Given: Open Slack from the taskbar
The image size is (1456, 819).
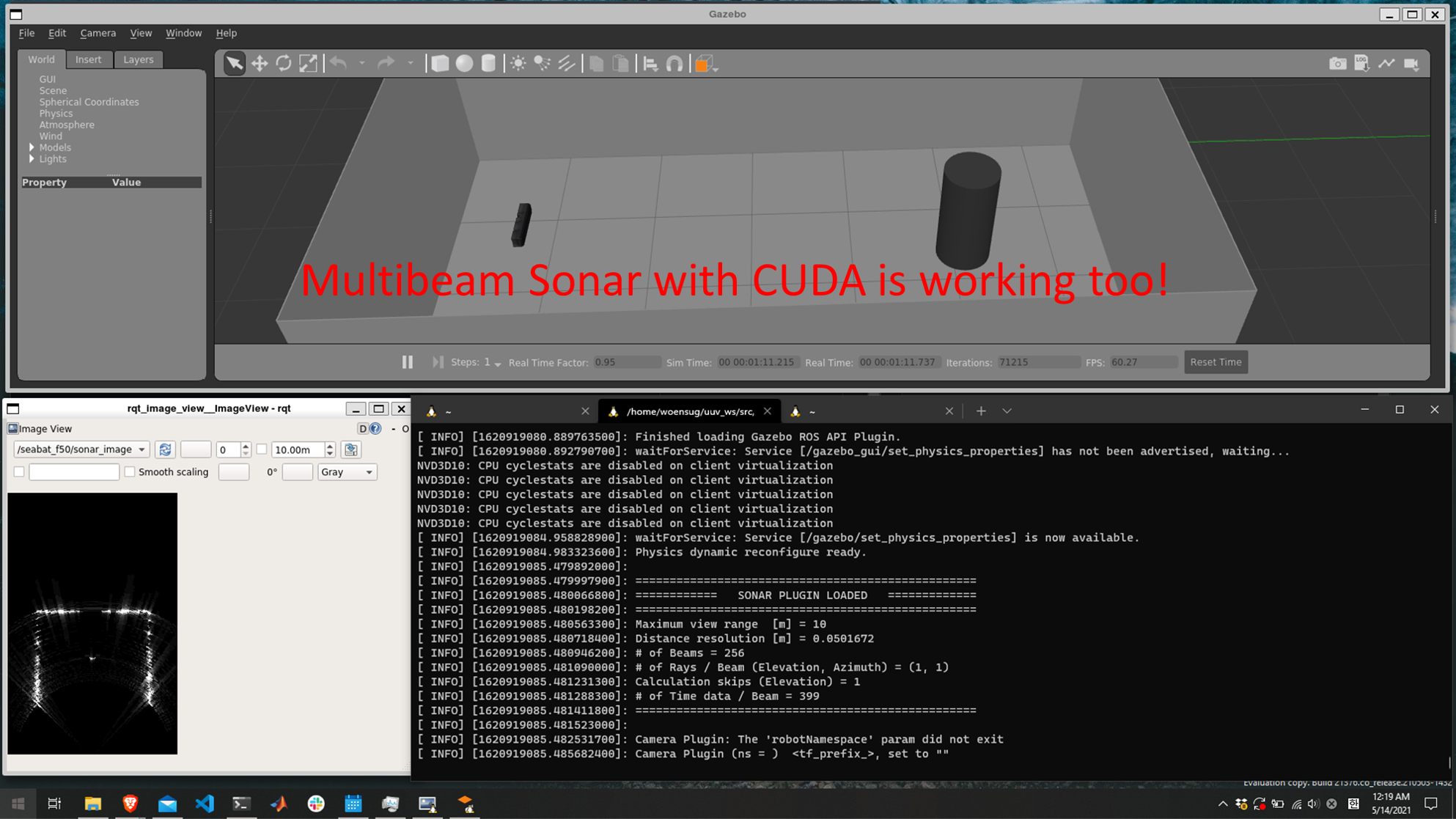Looking at the screenshot, I should [316, 804].
